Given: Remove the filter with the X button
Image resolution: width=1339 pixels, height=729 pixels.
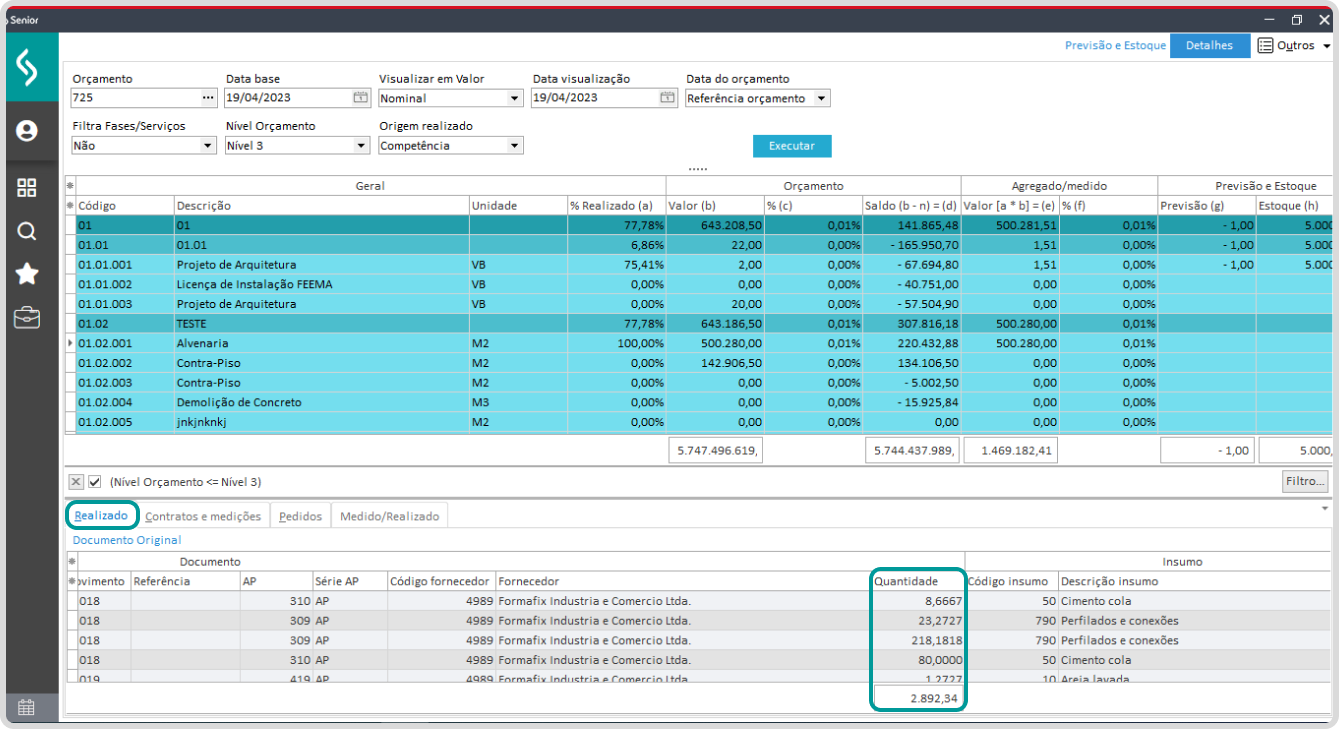Looking at the screenshot, I should tap(76, 482).
